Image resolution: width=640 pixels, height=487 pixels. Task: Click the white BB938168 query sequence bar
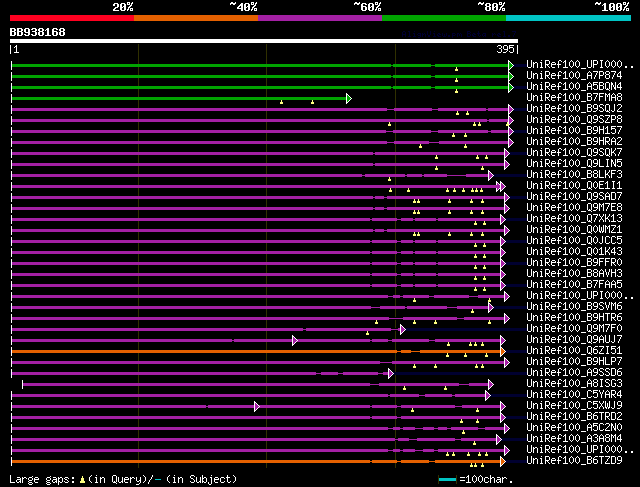[x=264, y=41]
